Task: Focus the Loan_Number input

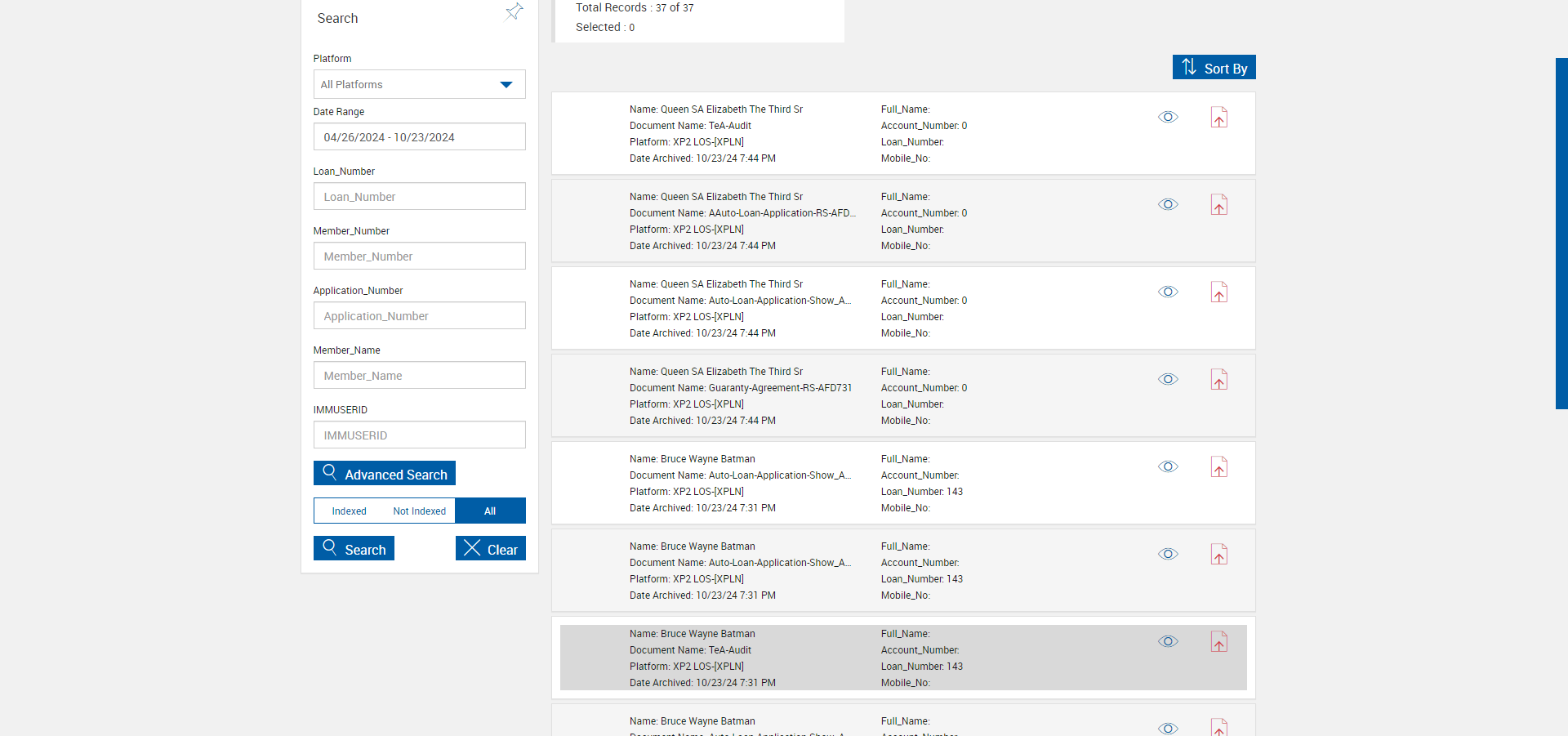Action: click(420, 197)
